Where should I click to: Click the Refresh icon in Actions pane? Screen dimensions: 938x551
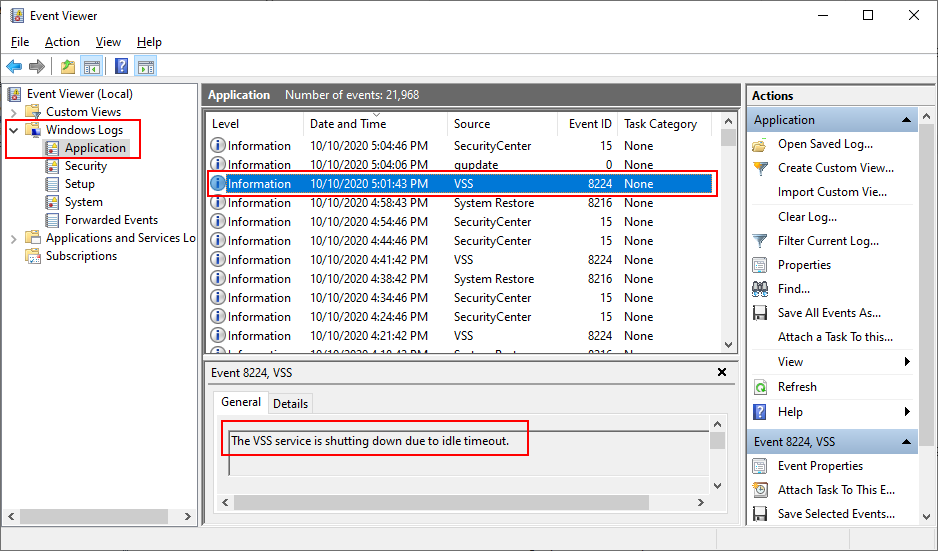click(760, 386)
